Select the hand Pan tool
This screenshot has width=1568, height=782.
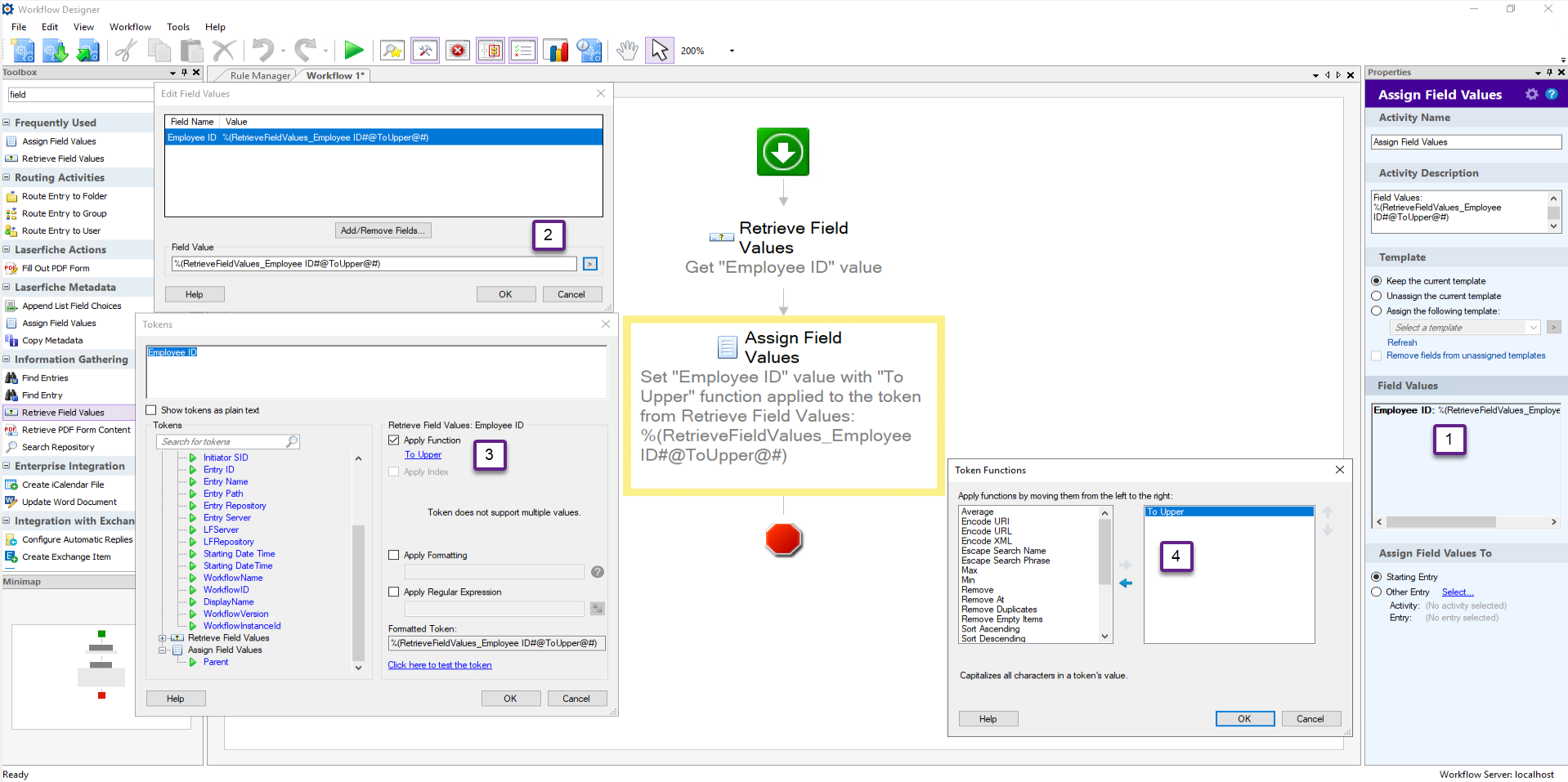point(626,51)
